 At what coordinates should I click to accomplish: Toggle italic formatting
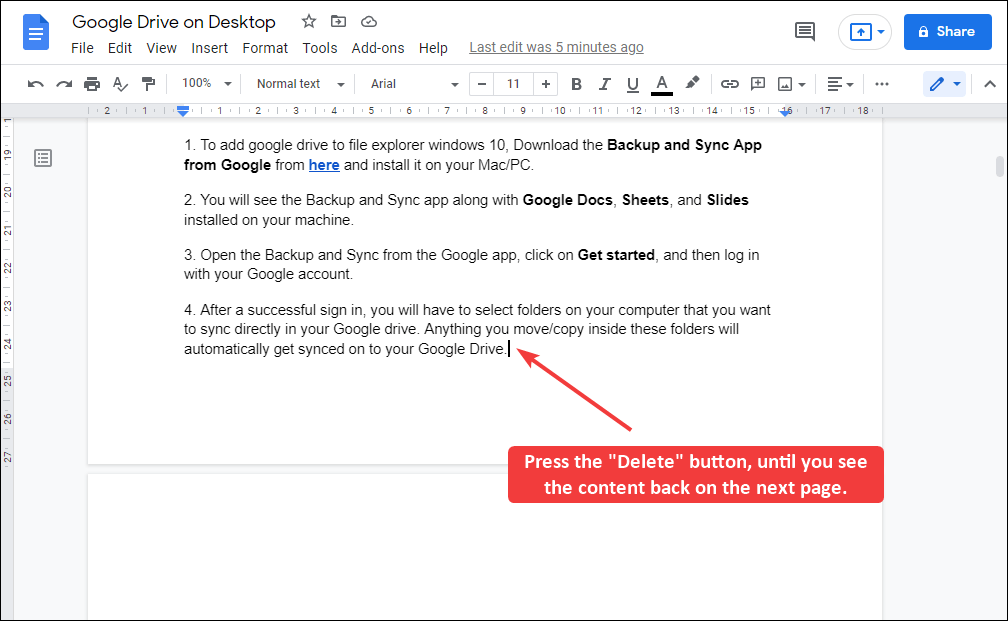[604, 84]
